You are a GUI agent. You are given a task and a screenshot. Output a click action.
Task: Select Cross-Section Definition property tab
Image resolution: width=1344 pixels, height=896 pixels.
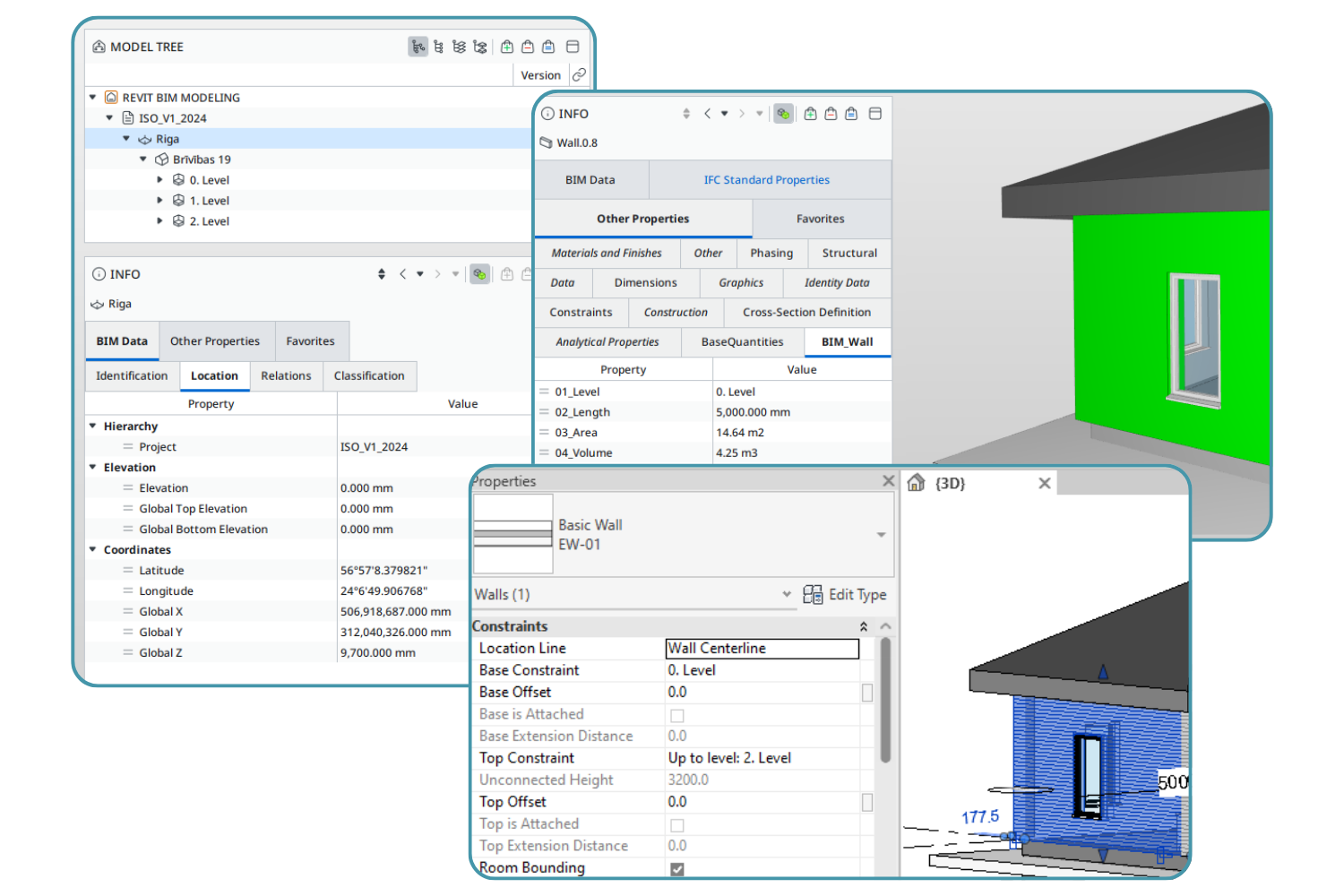tap(806, 313)
